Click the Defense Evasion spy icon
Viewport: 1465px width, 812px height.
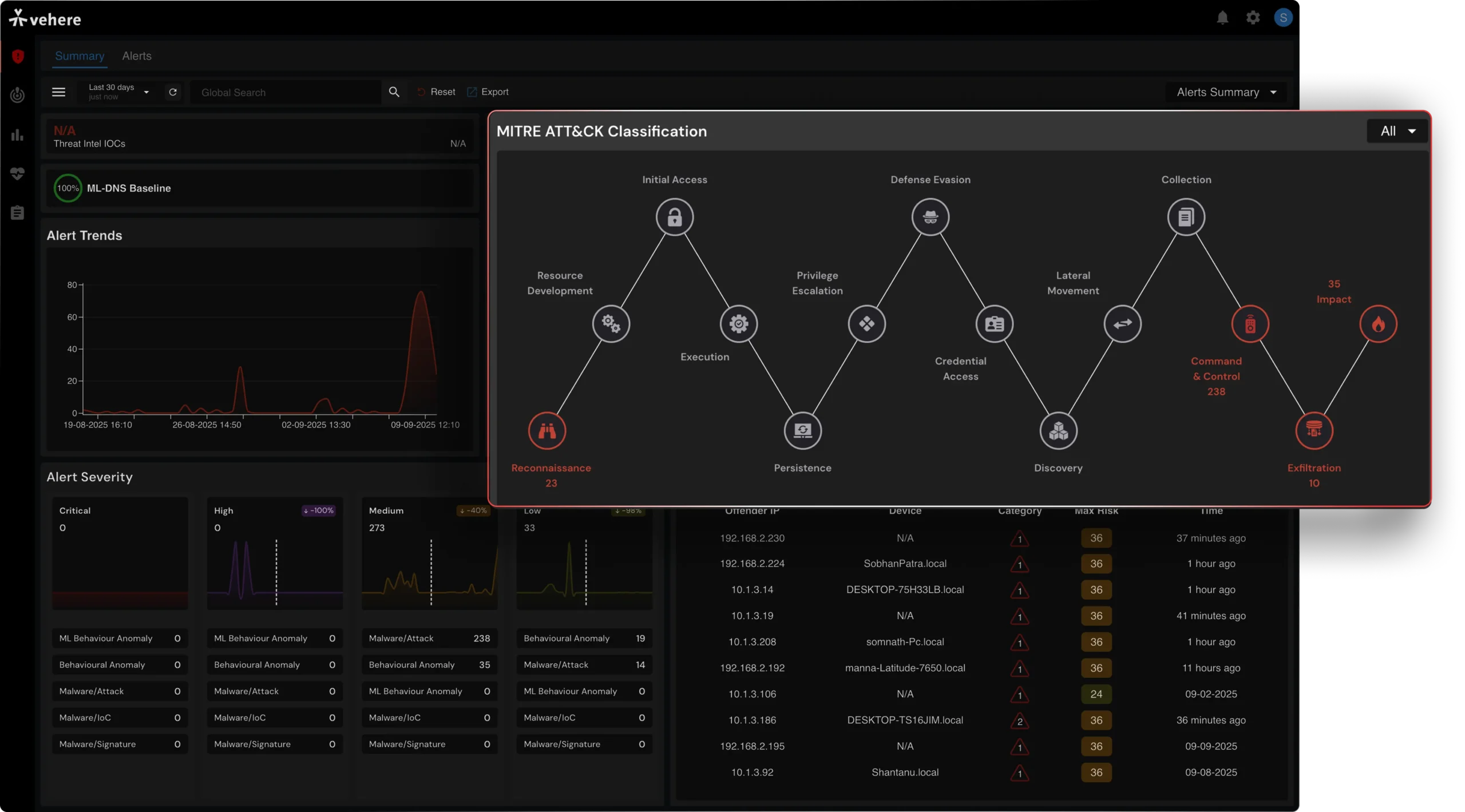(930, 217)
